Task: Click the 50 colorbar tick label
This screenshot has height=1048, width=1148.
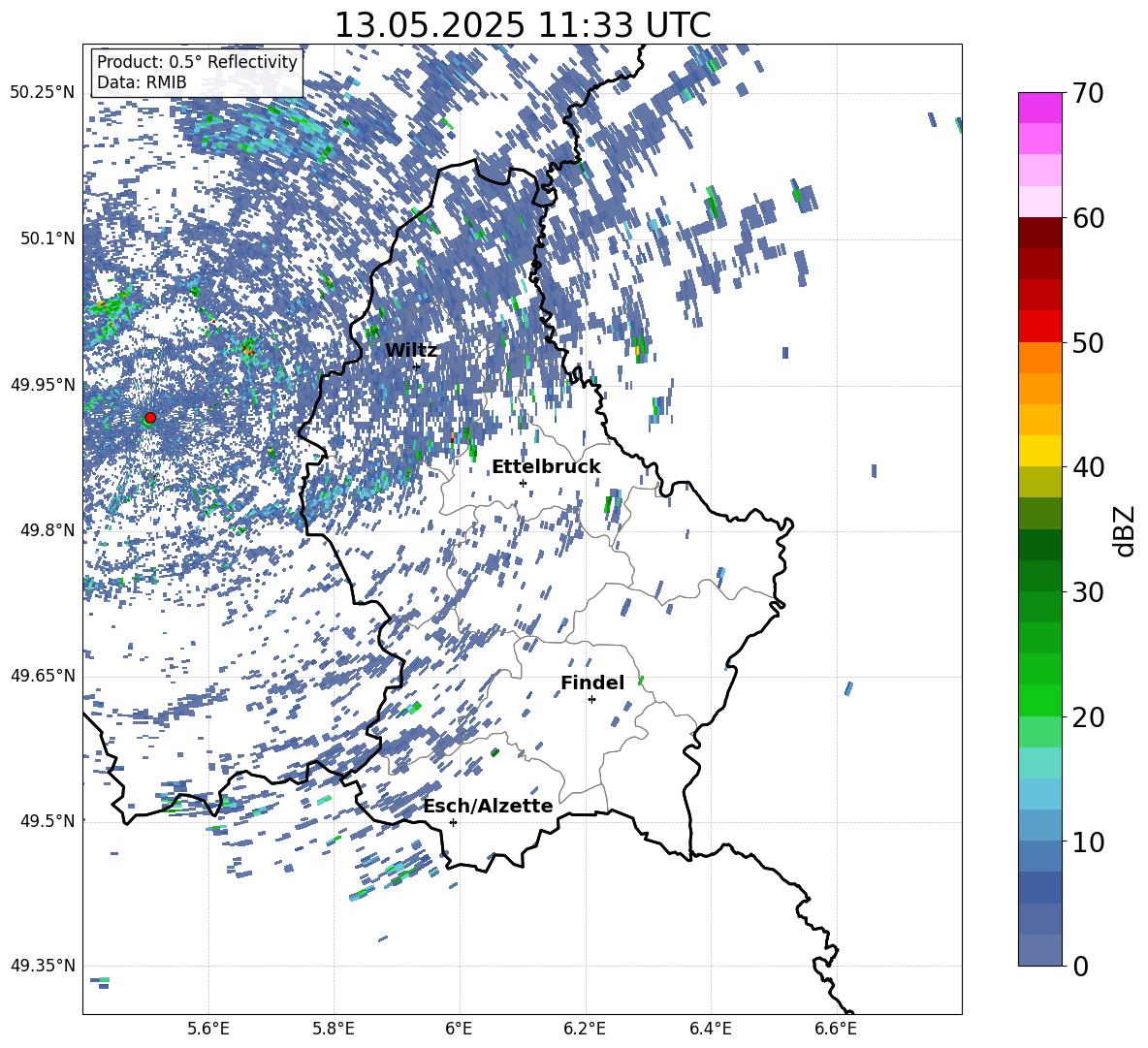Action: tap(1088, 343)
